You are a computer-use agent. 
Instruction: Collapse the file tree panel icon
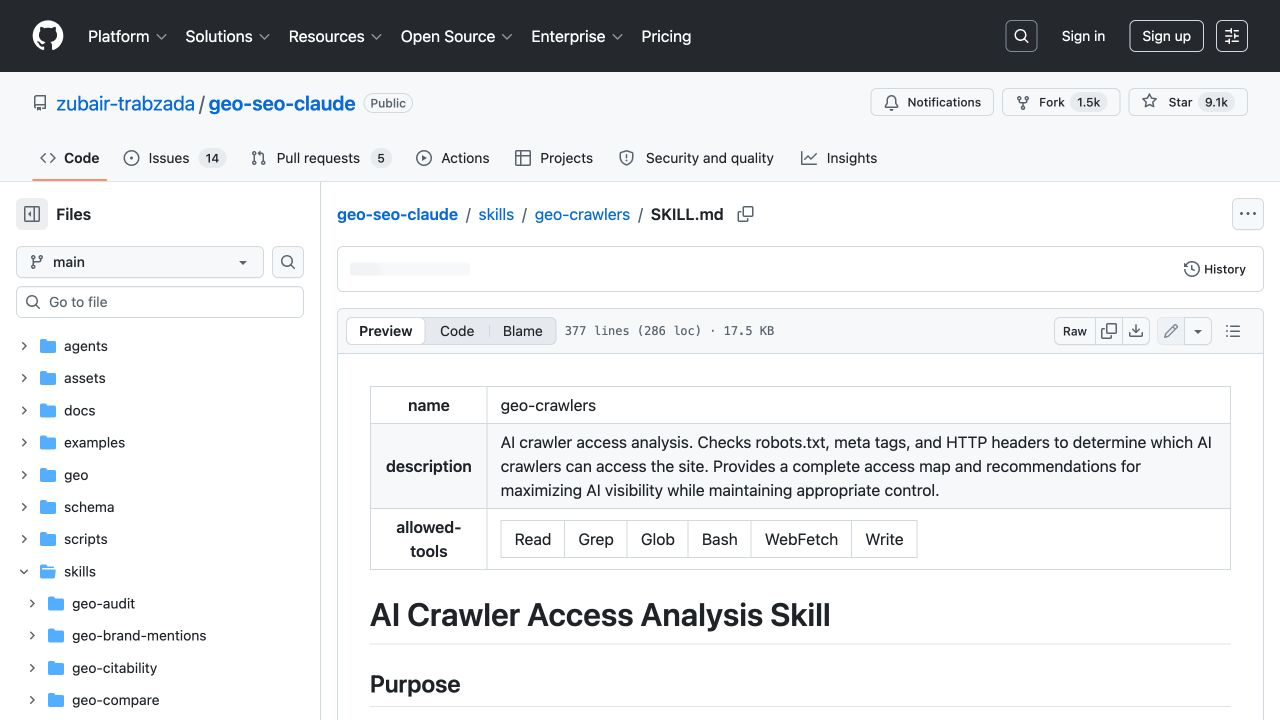coord(32,214)
